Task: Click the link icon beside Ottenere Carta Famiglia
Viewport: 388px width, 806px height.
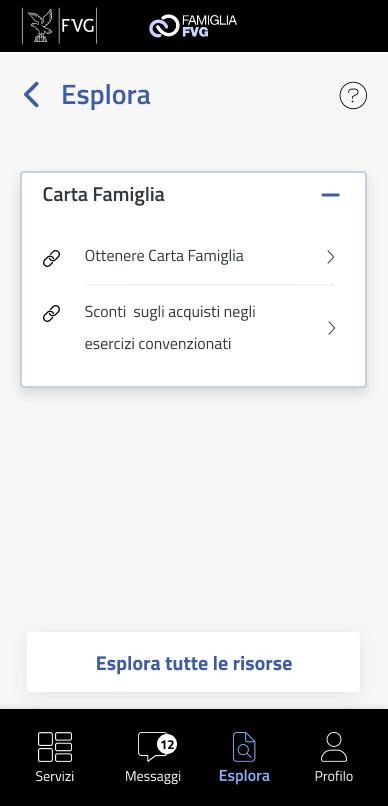Action: [x=51, y=259]
